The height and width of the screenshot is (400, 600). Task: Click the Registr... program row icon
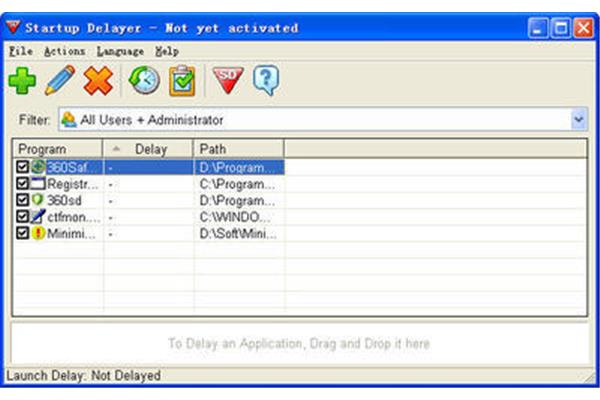[x=38, y=183]
